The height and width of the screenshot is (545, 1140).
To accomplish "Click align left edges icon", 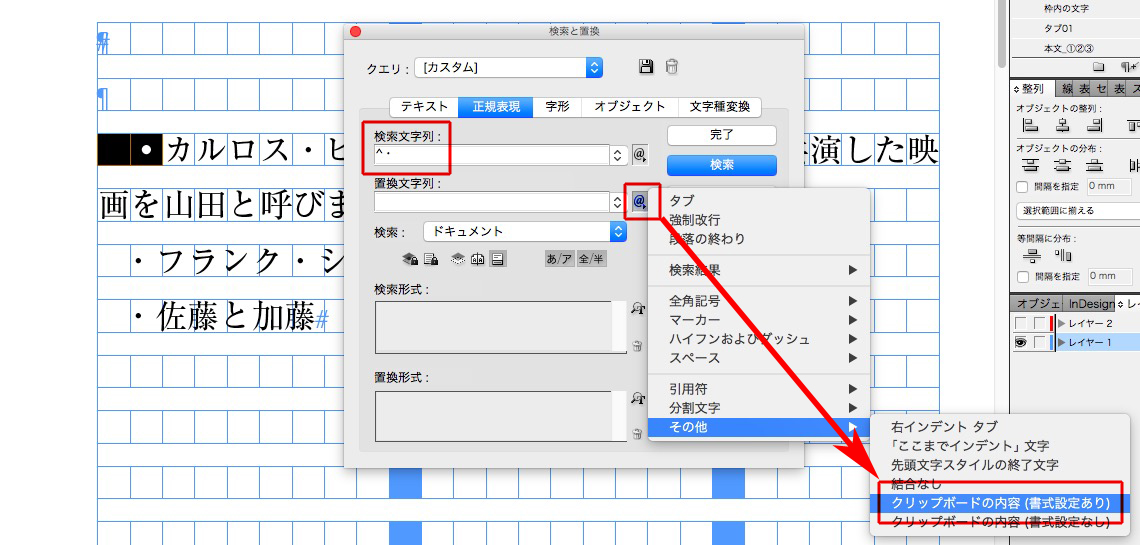I will coord(1030,125).
